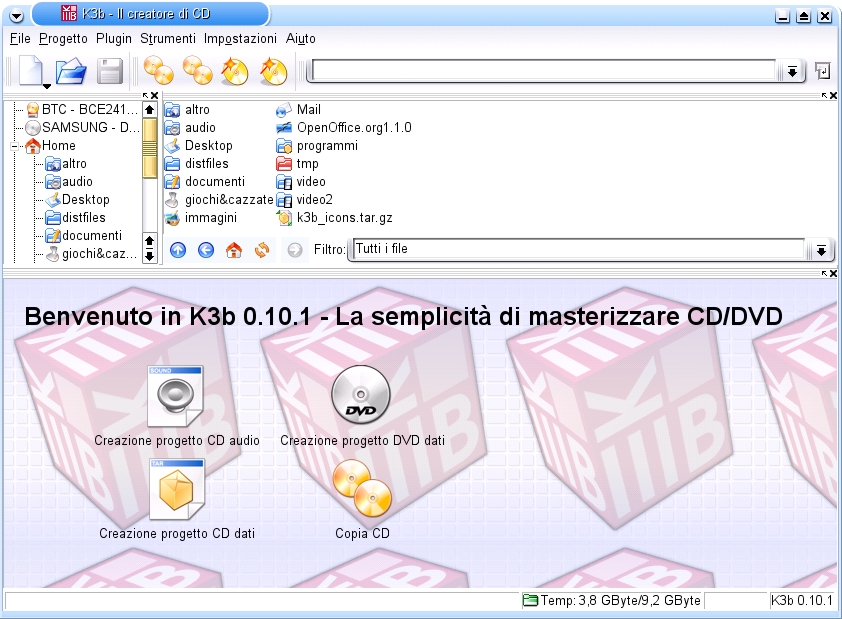Open the Aiuto menu
The width and height of the screenshot is (842, 619).
pos(301,39)
